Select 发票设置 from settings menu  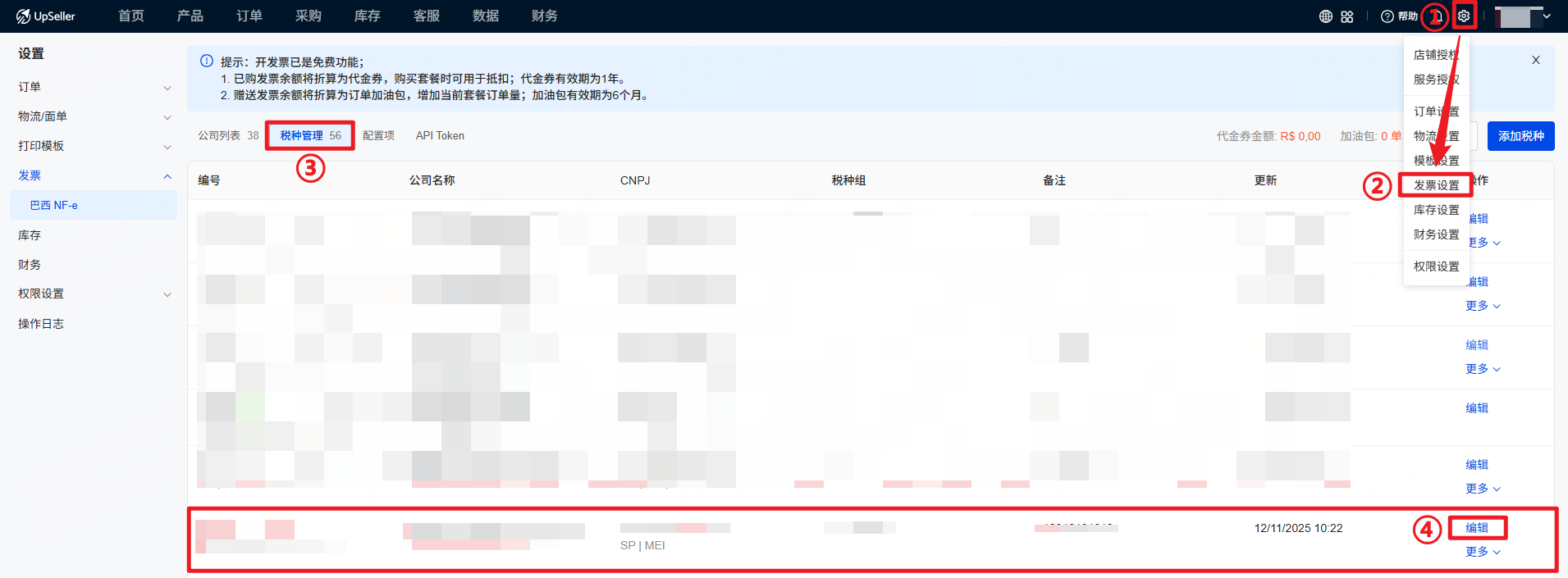(1436, 185)
